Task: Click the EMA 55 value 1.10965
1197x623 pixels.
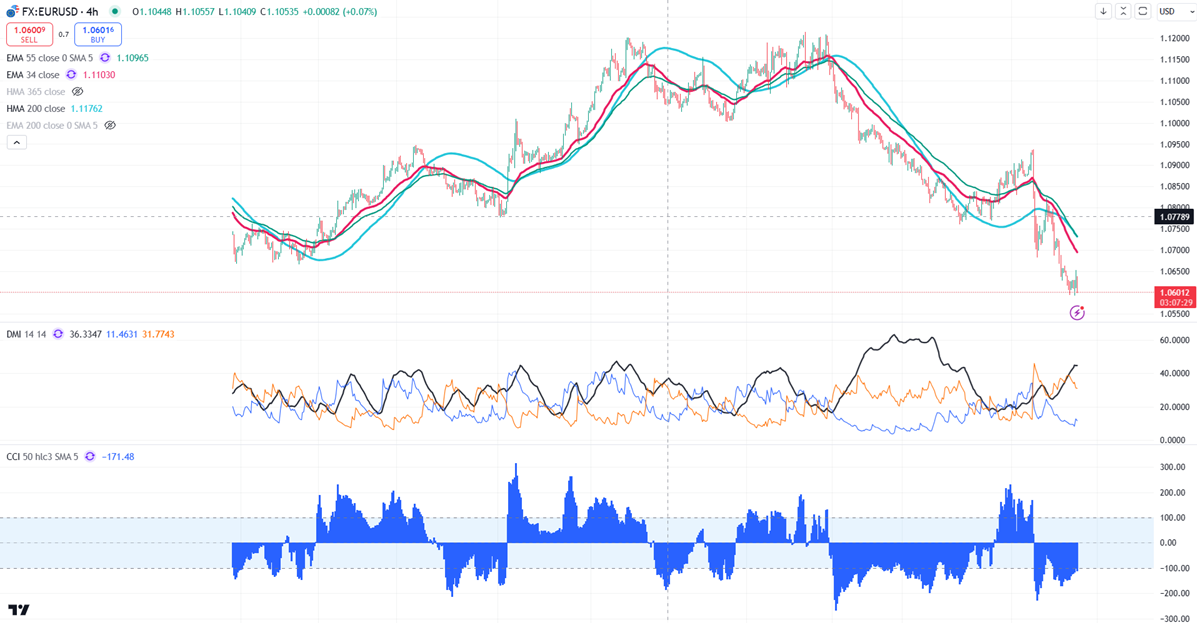Action: coord(133,58)
